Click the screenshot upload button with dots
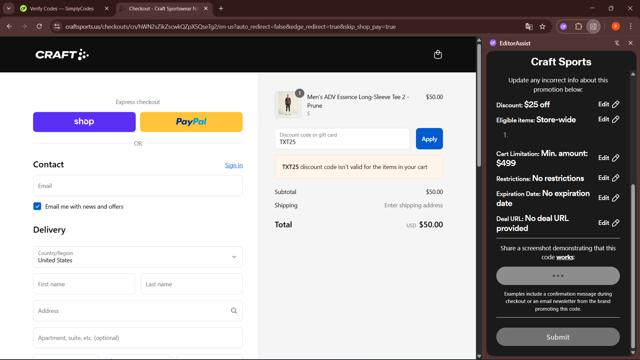 pos(558,276)
